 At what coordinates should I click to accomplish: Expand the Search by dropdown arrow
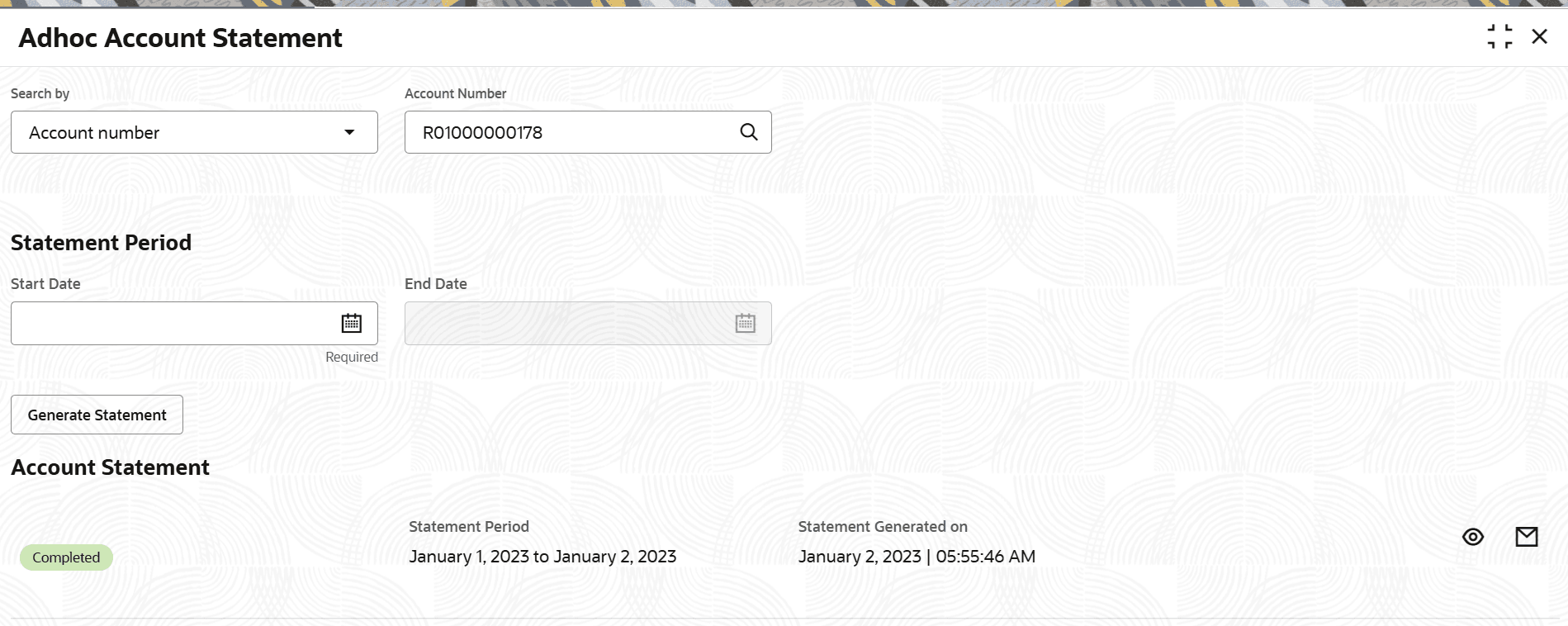[349, 132]
